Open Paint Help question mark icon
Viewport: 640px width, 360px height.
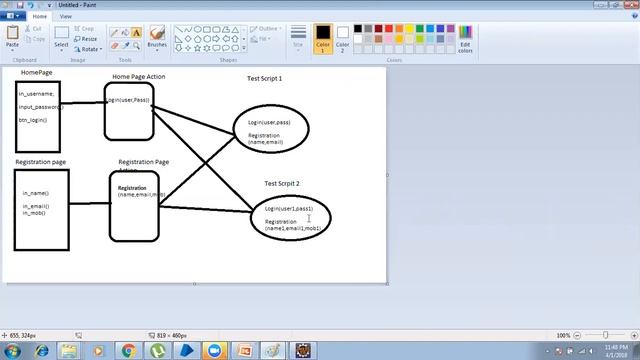[635, 16]
